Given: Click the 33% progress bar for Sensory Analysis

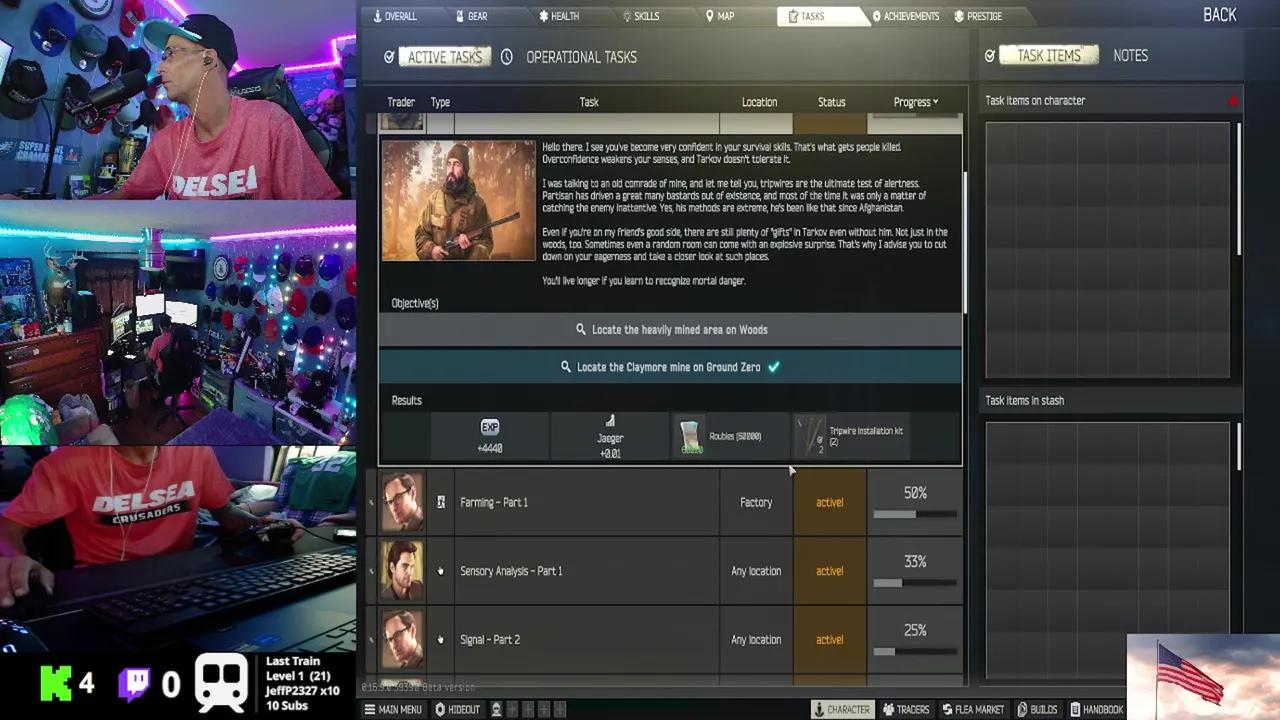Looking at the screenshot, I should tap(915, 583).
